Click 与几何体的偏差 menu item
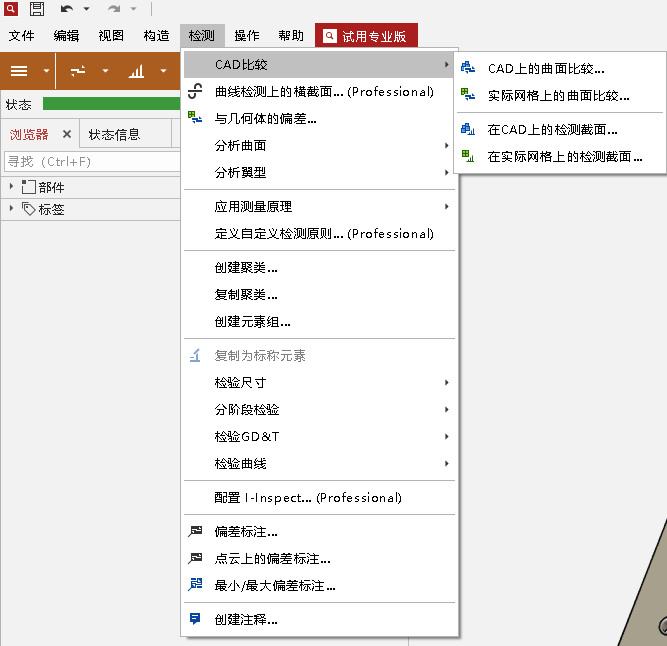This screenshot has width=667, height=646. 266,119
